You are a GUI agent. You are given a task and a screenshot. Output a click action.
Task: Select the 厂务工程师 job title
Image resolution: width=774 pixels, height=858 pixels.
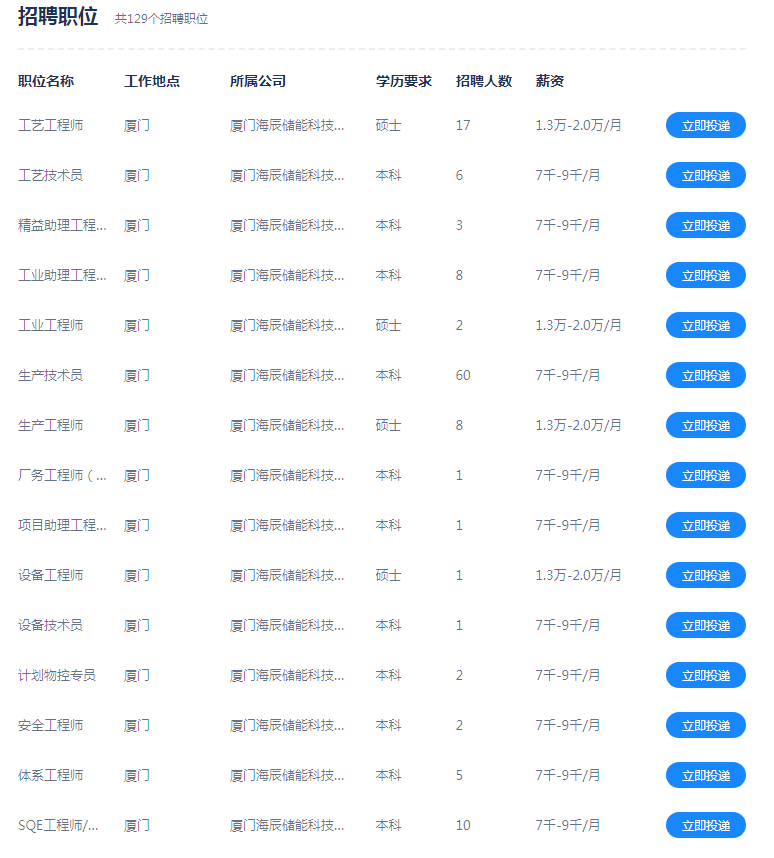click(62, 475)
